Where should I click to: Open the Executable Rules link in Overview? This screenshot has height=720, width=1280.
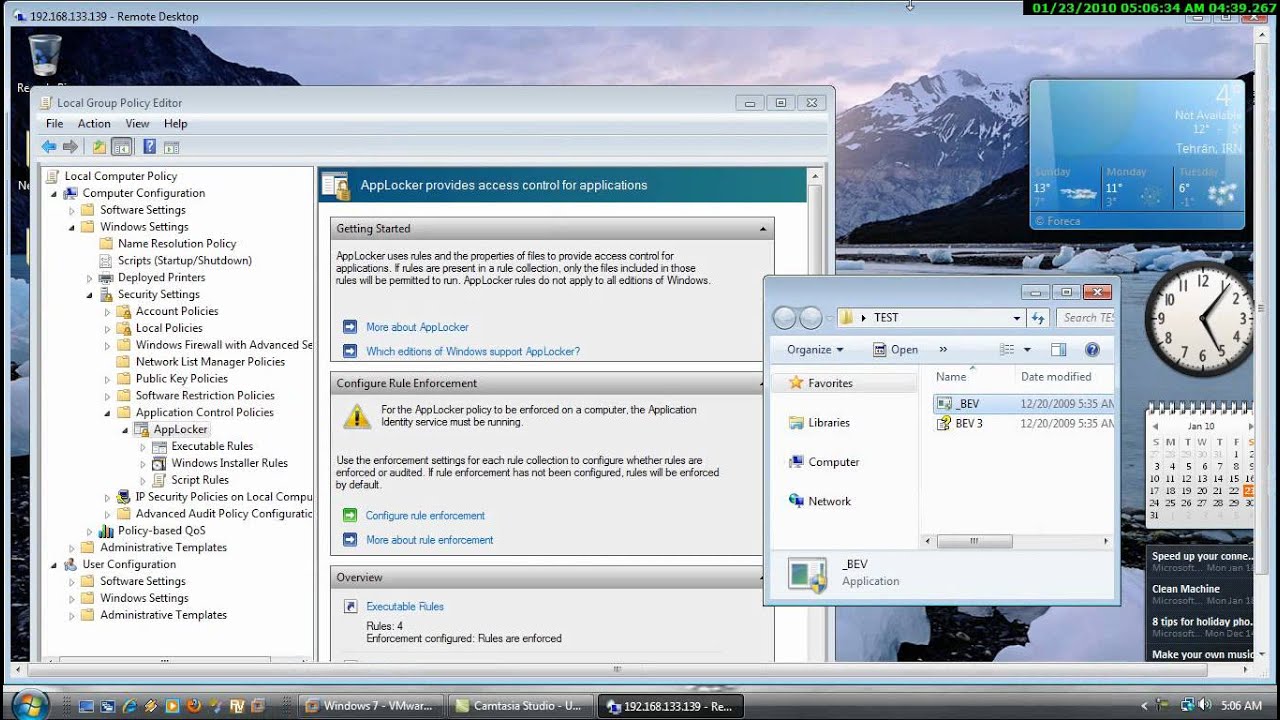point(405,606)
